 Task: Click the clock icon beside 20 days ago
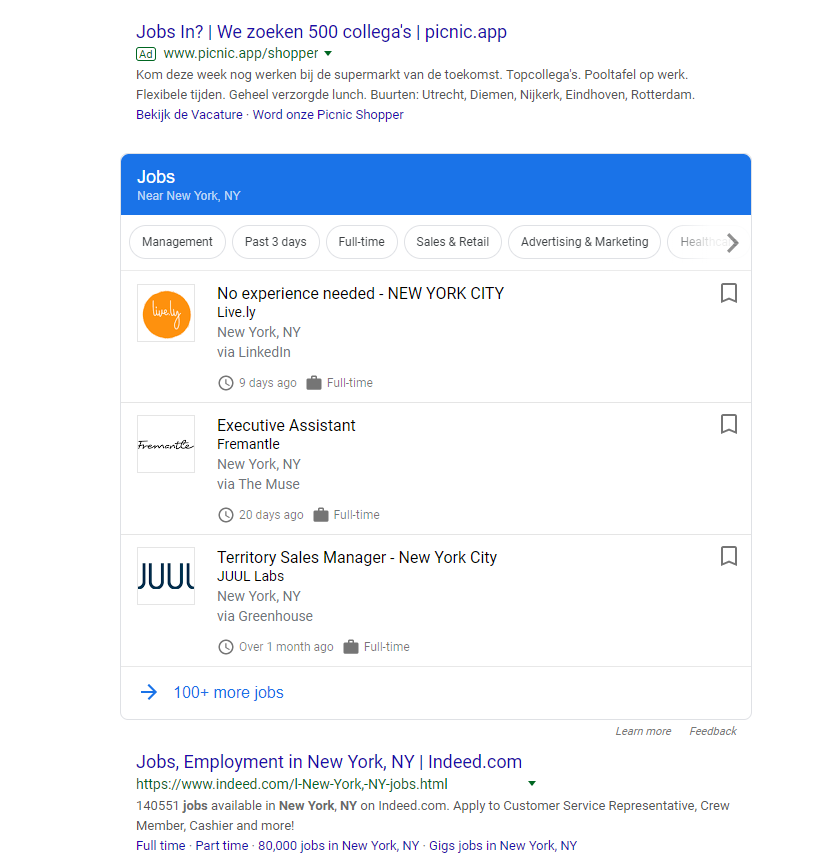(x=226, y=515)
